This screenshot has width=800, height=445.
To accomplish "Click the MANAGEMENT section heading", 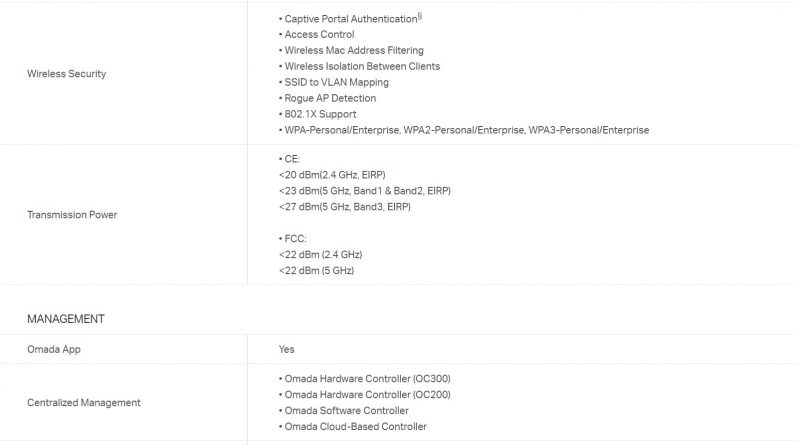I will click(66, 319).
